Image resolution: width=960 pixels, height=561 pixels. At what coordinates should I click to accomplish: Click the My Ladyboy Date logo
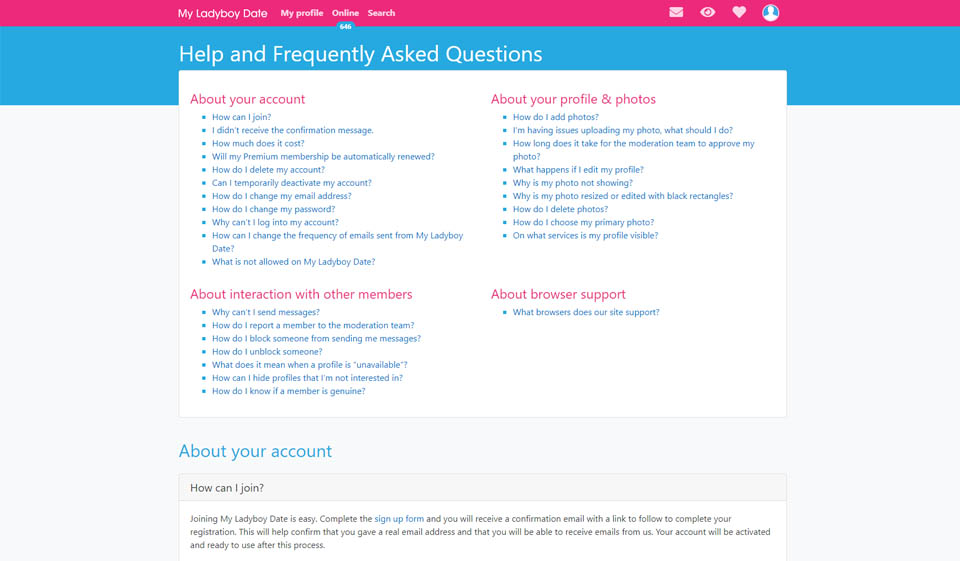(222, 13)
